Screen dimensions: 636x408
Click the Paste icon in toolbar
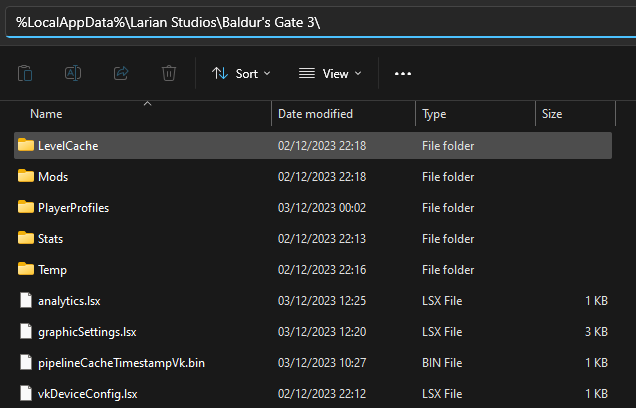coord(26,73)
